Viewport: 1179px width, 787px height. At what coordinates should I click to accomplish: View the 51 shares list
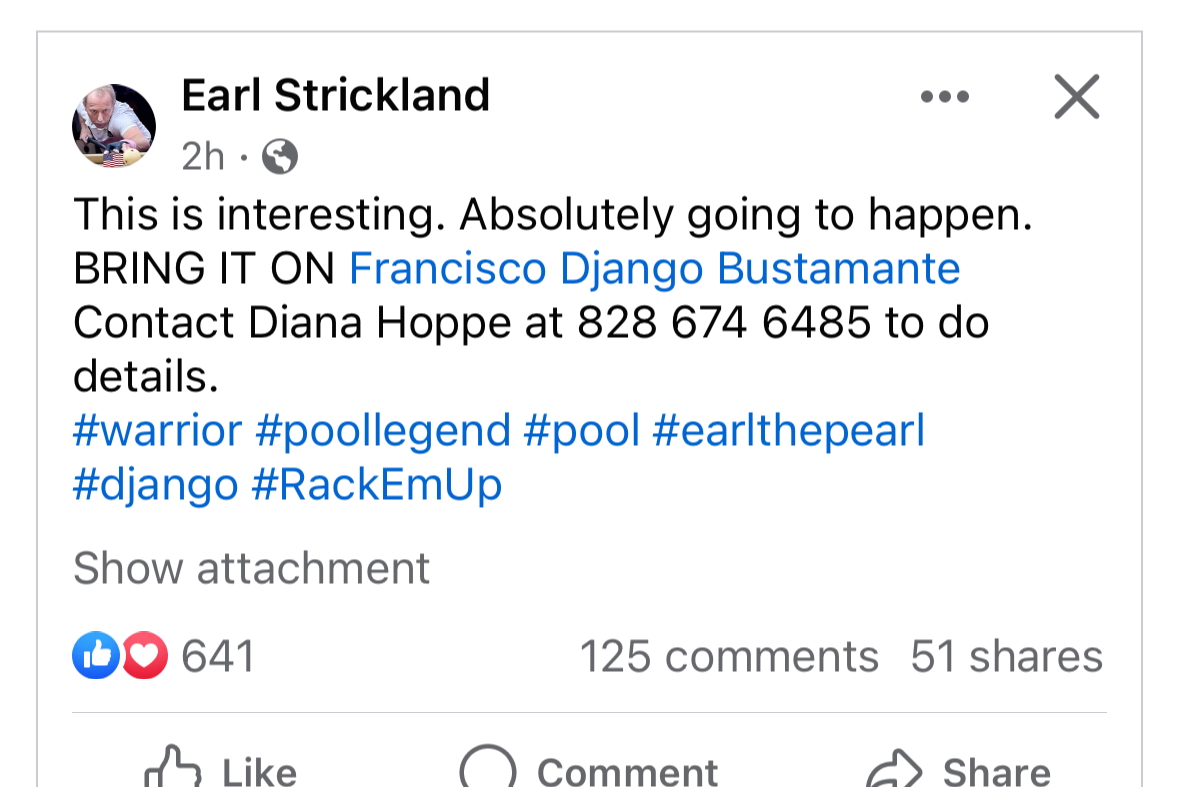coord(1006,657)
